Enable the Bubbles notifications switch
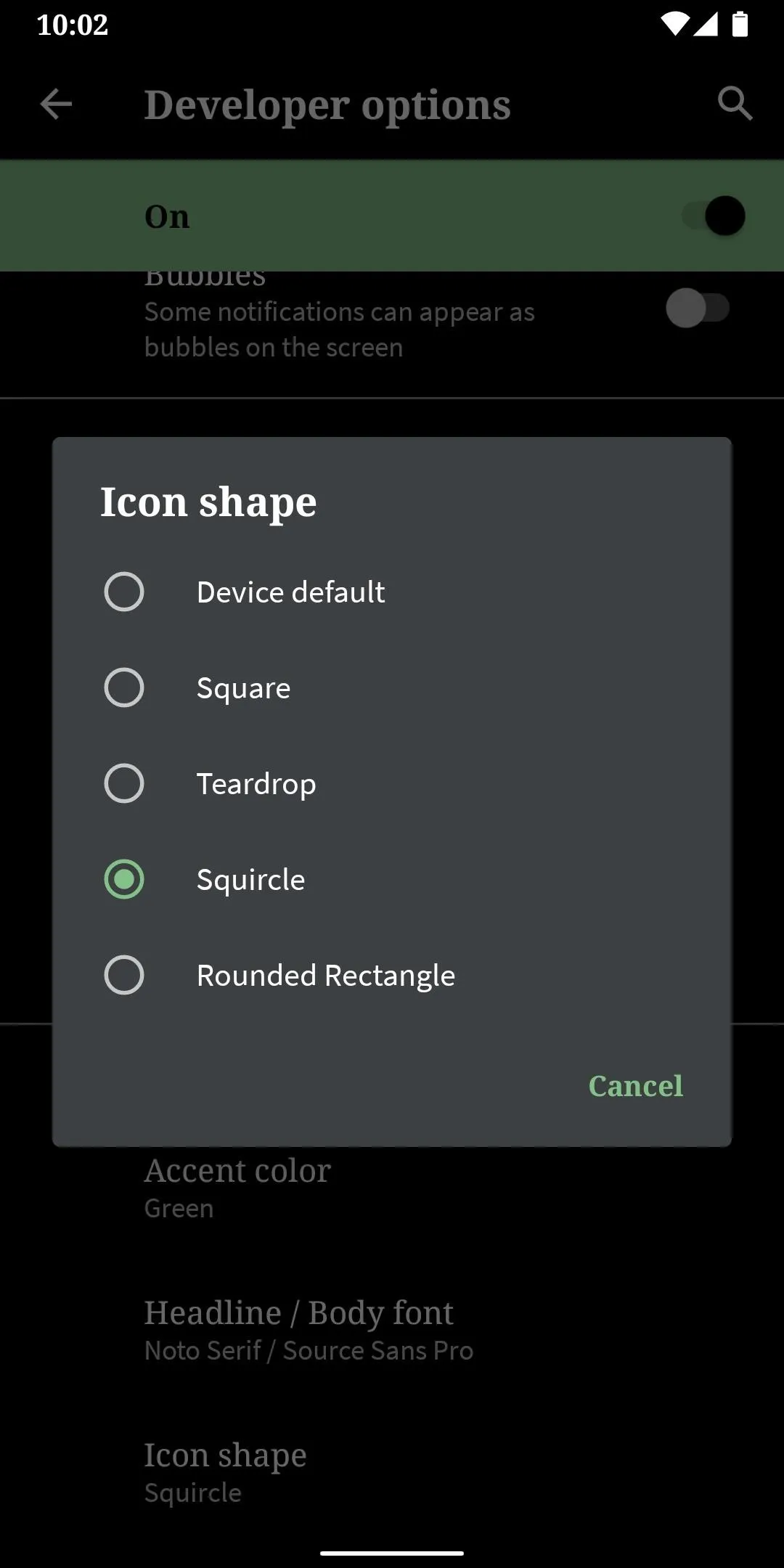The image size is (784, 1568). tap(698, 308)
